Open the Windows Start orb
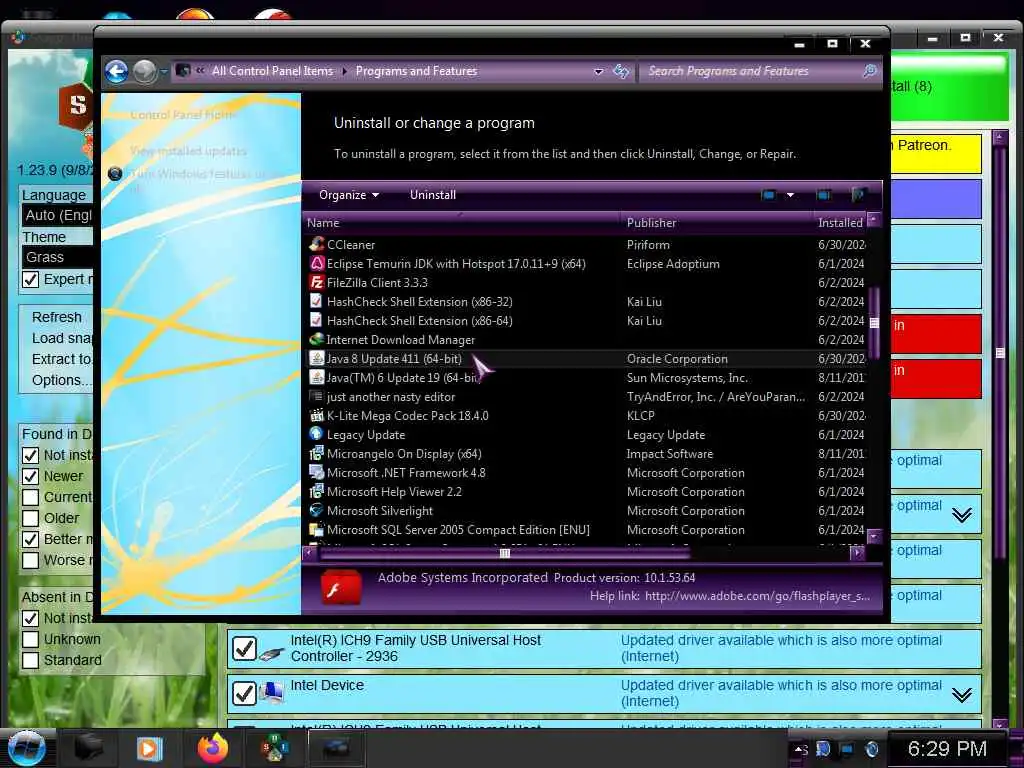 [x=25, y=748]
